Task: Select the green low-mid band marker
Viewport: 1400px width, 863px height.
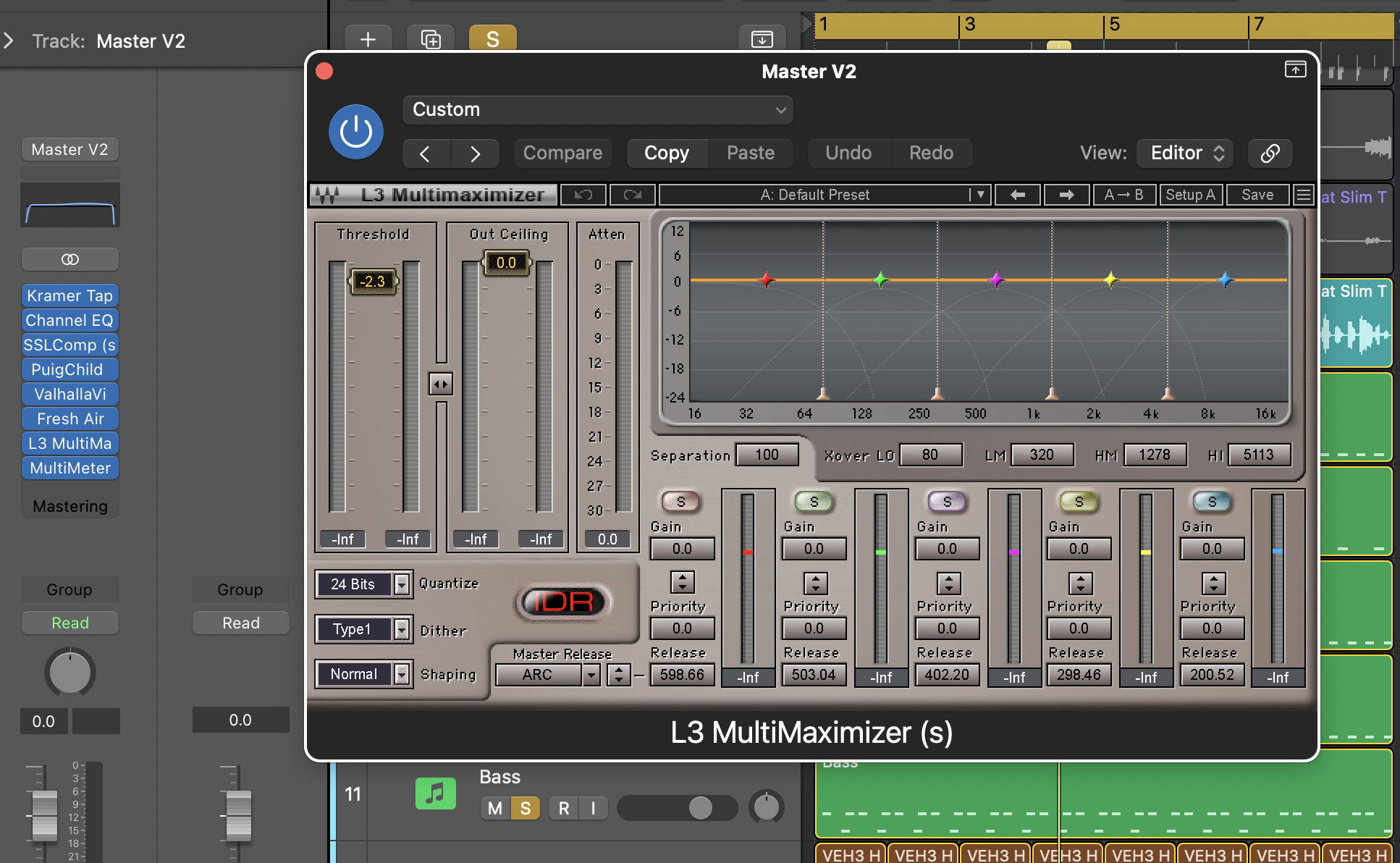Action: pyautogui.click(x=880, y=279)
